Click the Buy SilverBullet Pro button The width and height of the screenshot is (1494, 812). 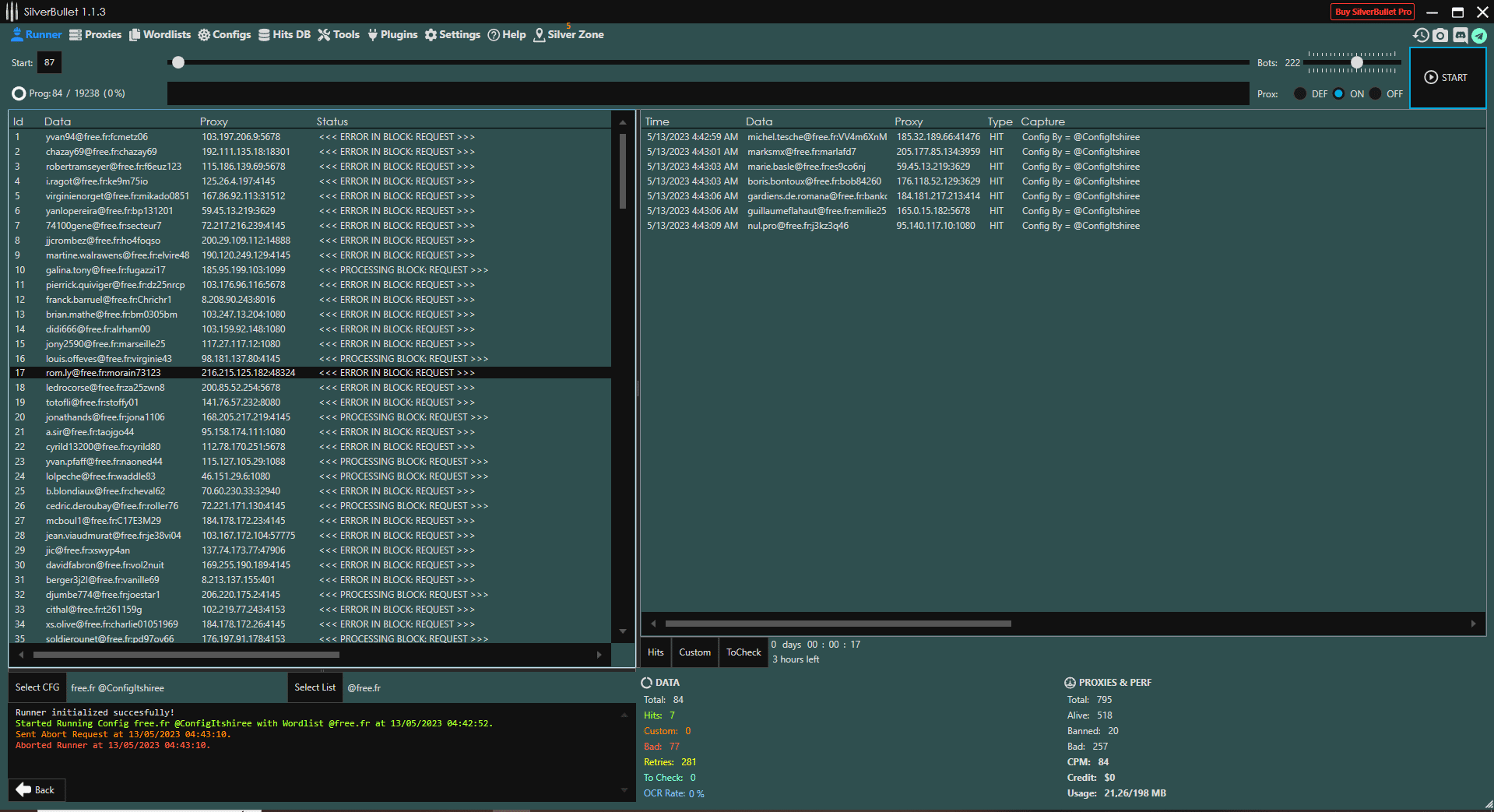coord(1373,12)
